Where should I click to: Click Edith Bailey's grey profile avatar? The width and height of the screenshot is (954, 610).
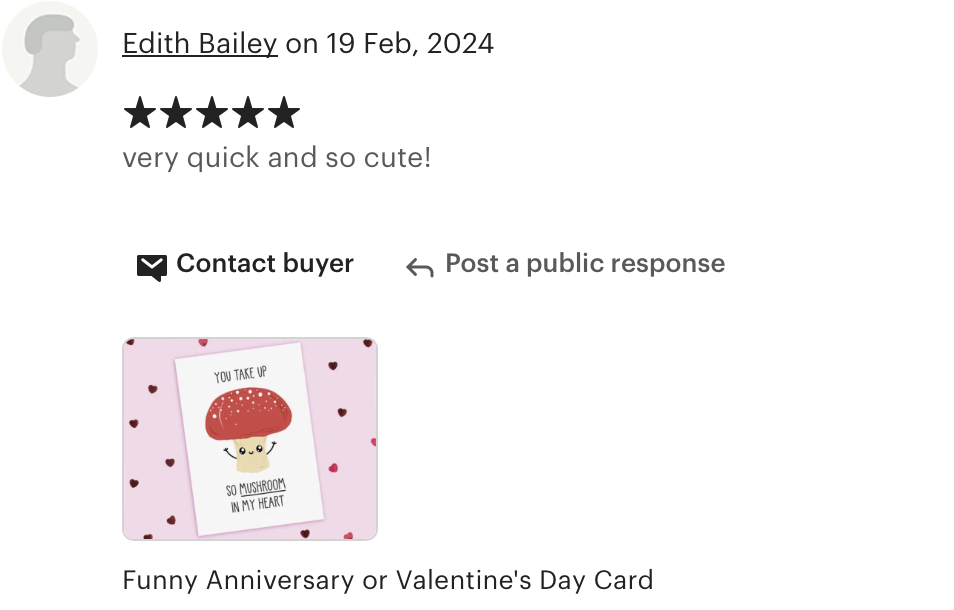(x=50, y=49)
